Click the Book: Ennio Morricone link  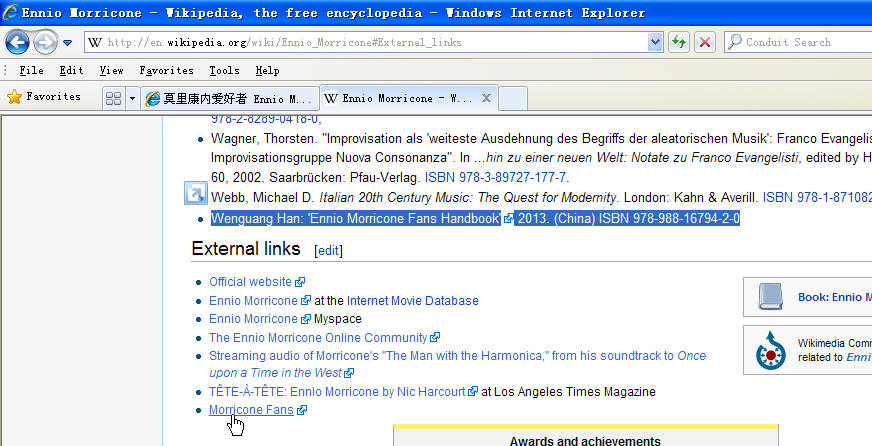pos(835,298)
